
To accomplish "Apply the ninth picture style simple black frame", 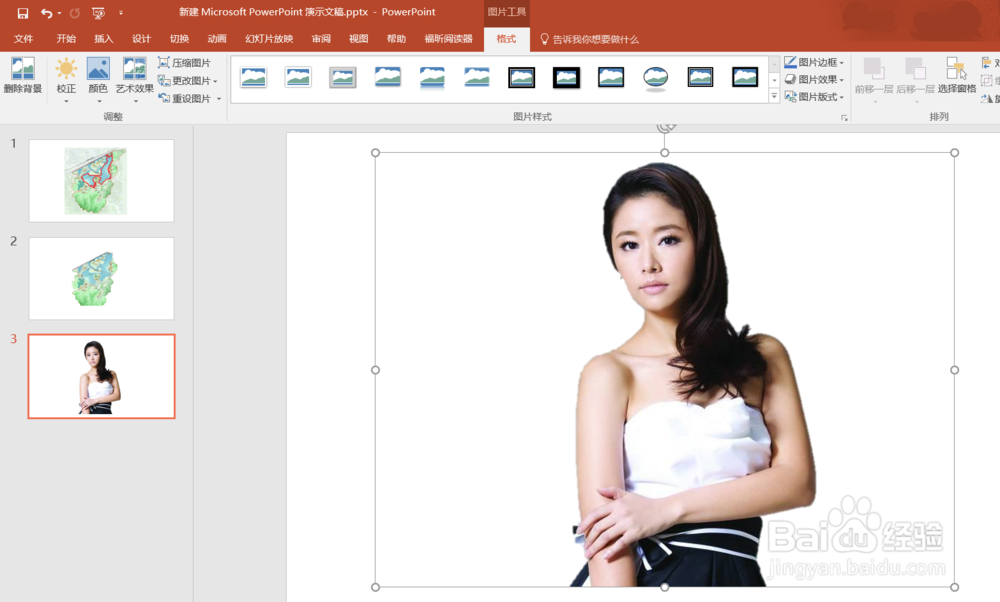I will point(611,78).
